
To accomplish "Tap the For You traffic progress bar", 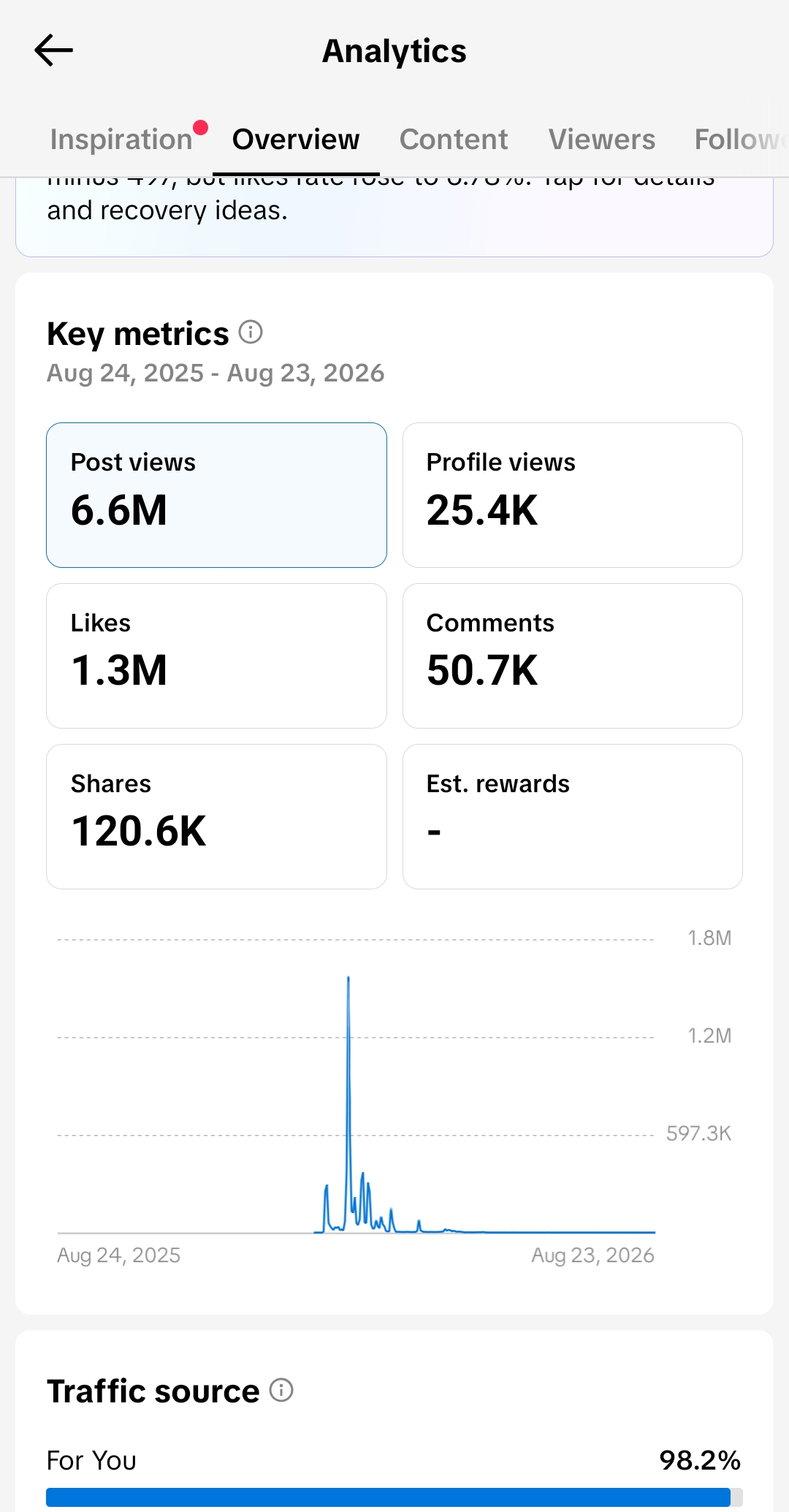I will [394, 1497].
